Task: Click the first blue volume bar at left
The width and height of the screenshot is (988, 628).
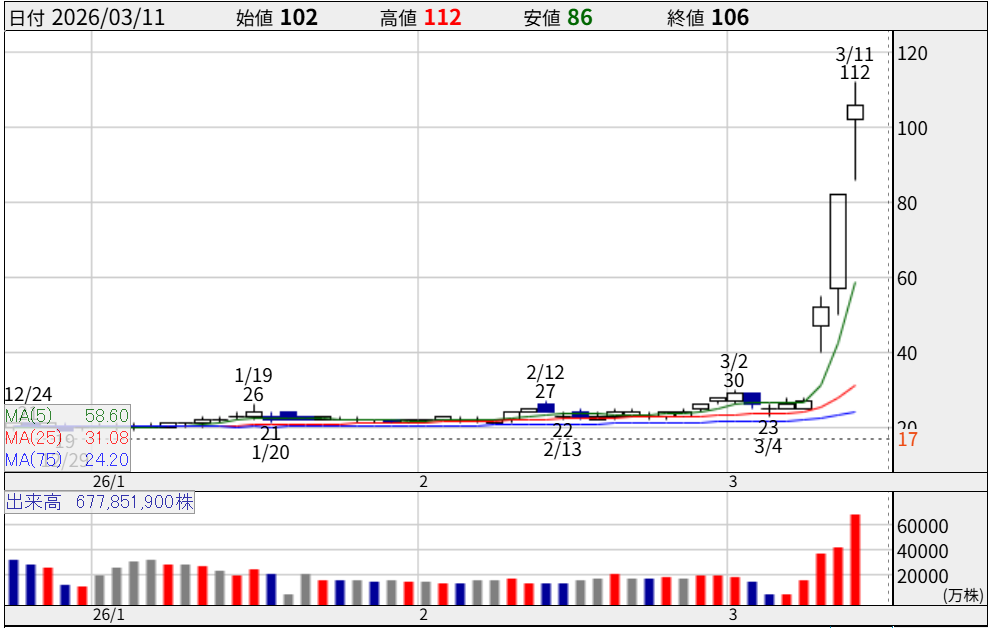Action: coord(14,581)
